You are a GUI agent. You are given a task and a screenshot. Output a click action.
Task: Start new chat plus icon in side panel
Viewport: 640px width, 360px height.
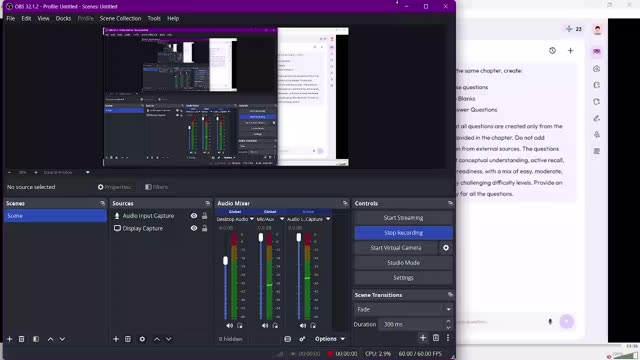click(x=571, y=51)
